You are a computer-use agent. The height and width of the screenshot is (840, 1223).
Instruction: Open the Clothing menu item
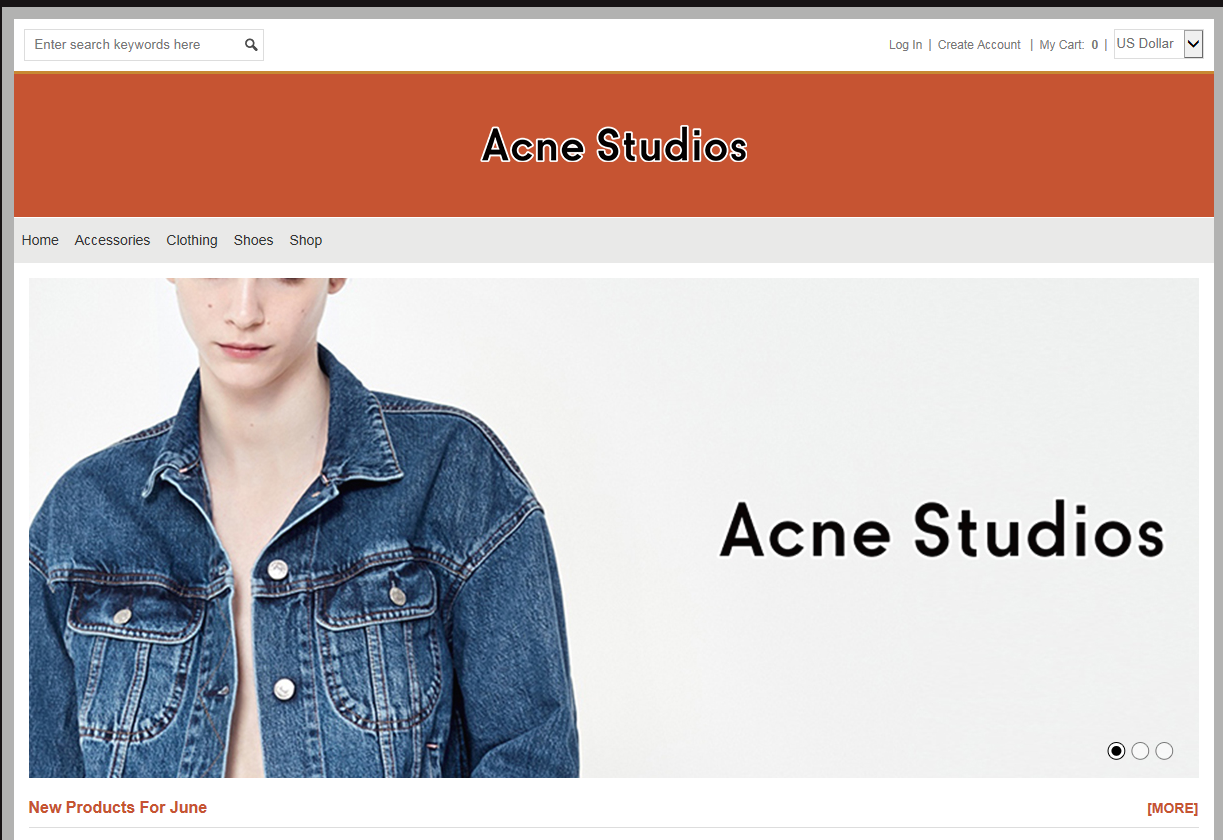(x=192, y=240)
